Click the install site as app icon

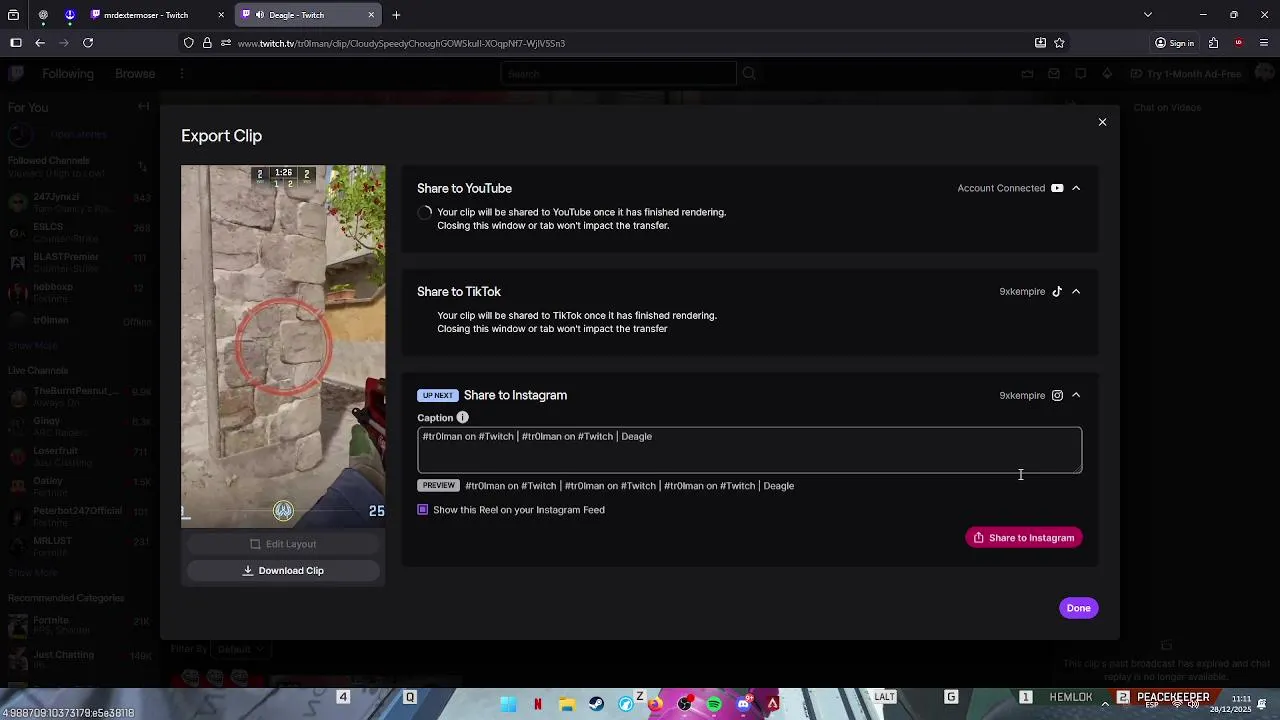coord(1040,43)
